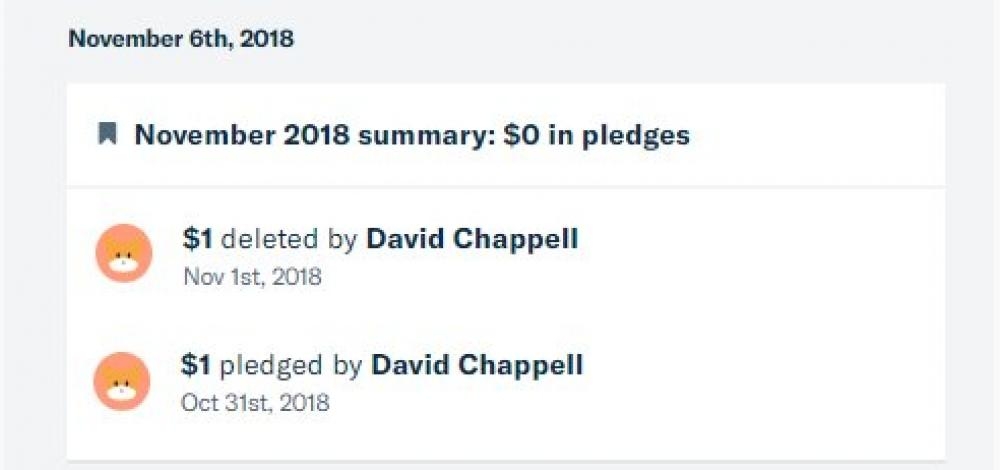This screenshot has width=1000, height=470.
Task: Click 'in pledges' text in summary heading
Action: pyautogui.click(x=619, y=135)
